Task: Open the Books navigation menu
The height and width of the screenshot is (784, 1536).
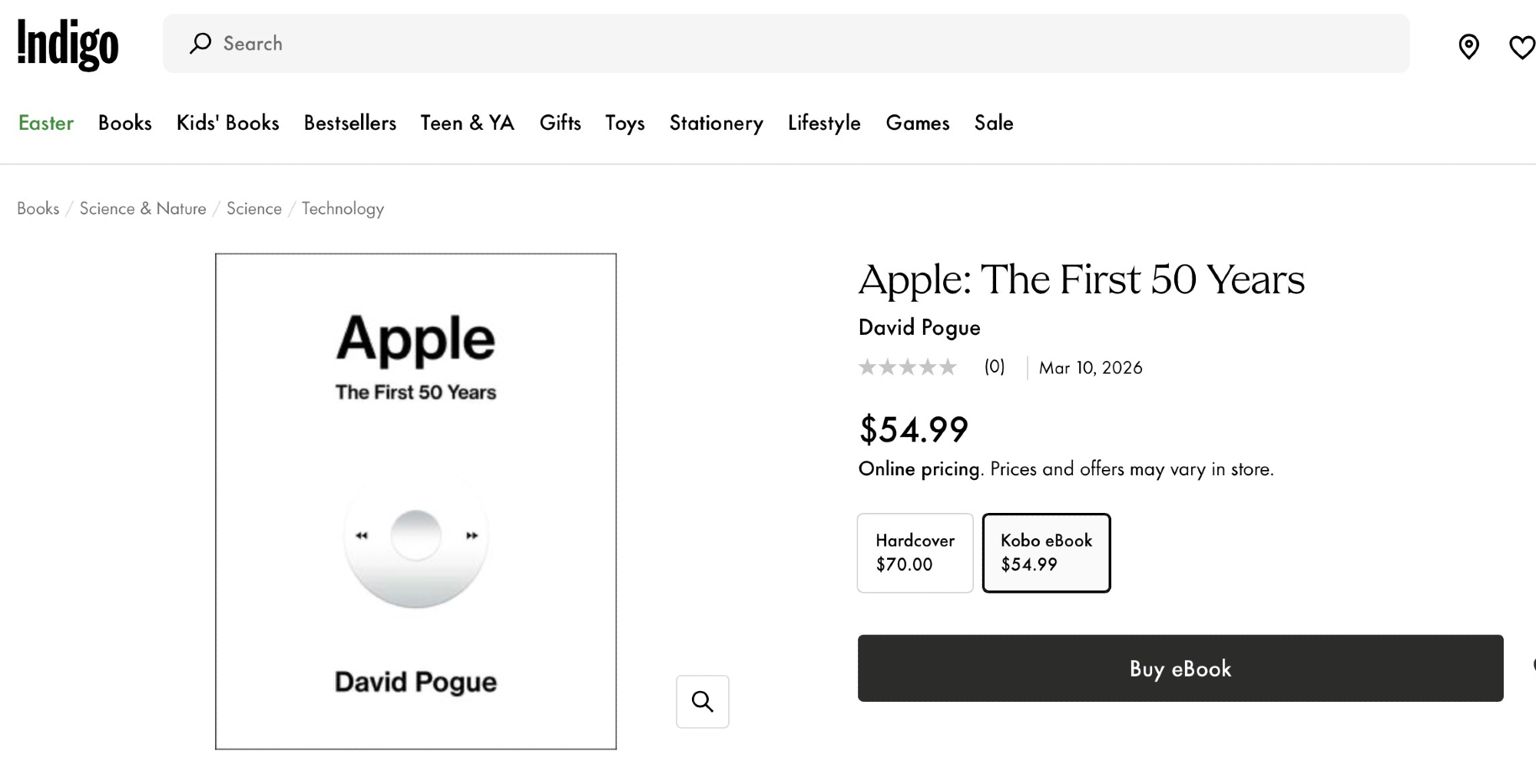Action: click(125, 123)
